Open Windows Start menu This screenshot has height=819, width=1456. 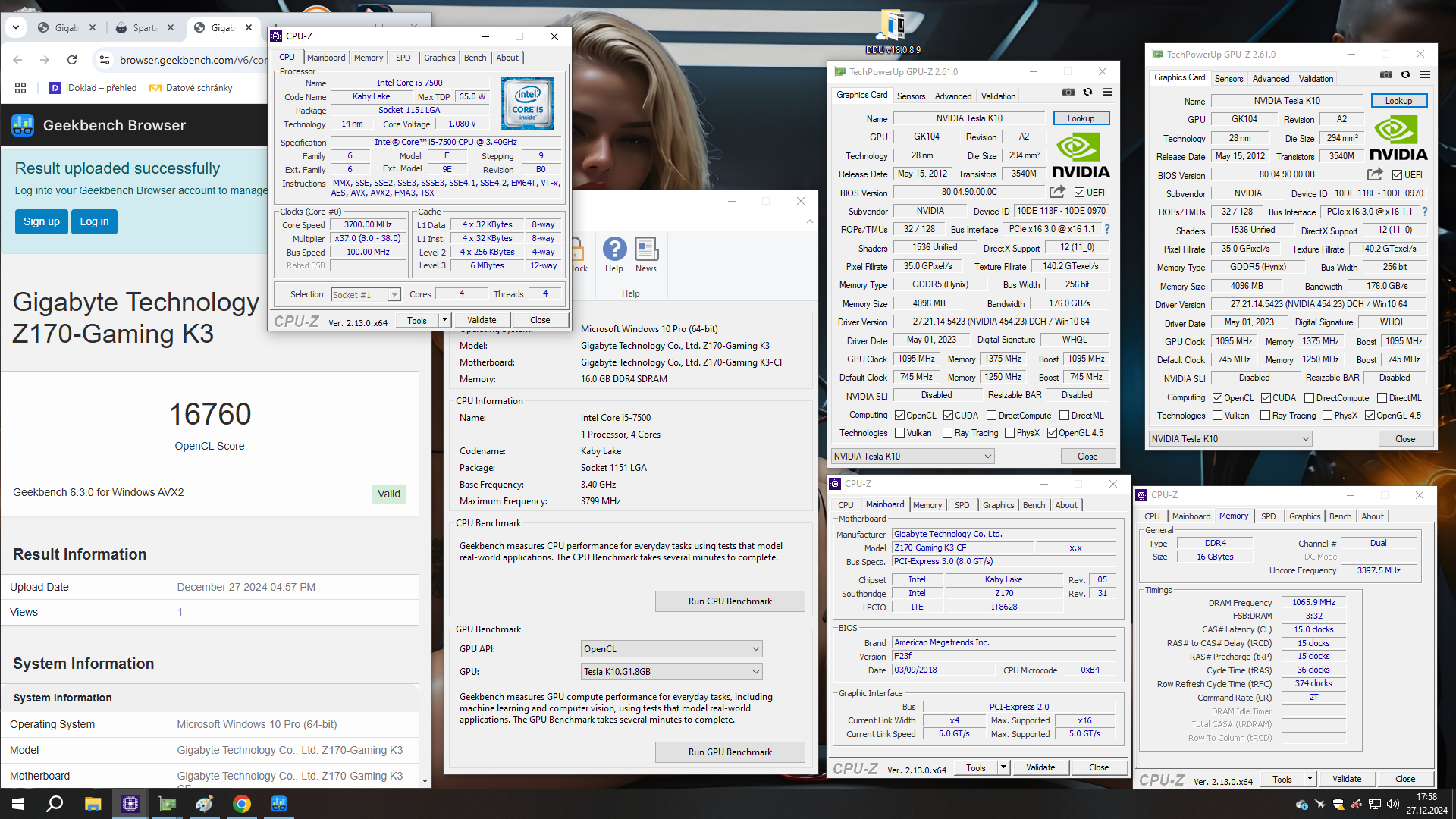tap(18, 804)
